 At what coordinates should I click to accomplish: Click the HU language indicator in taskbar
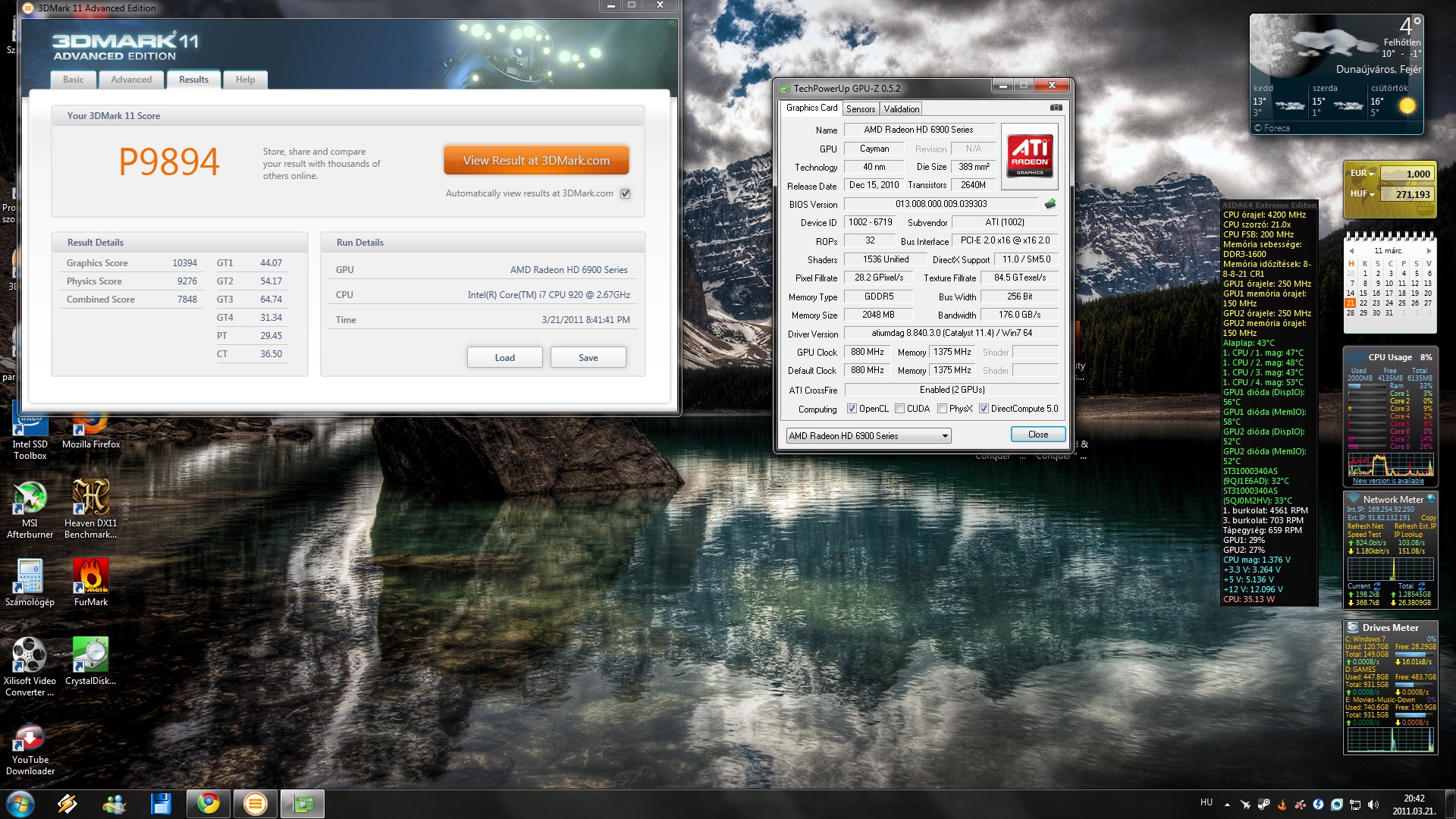pyautogui.click(x=1207, y=802)
